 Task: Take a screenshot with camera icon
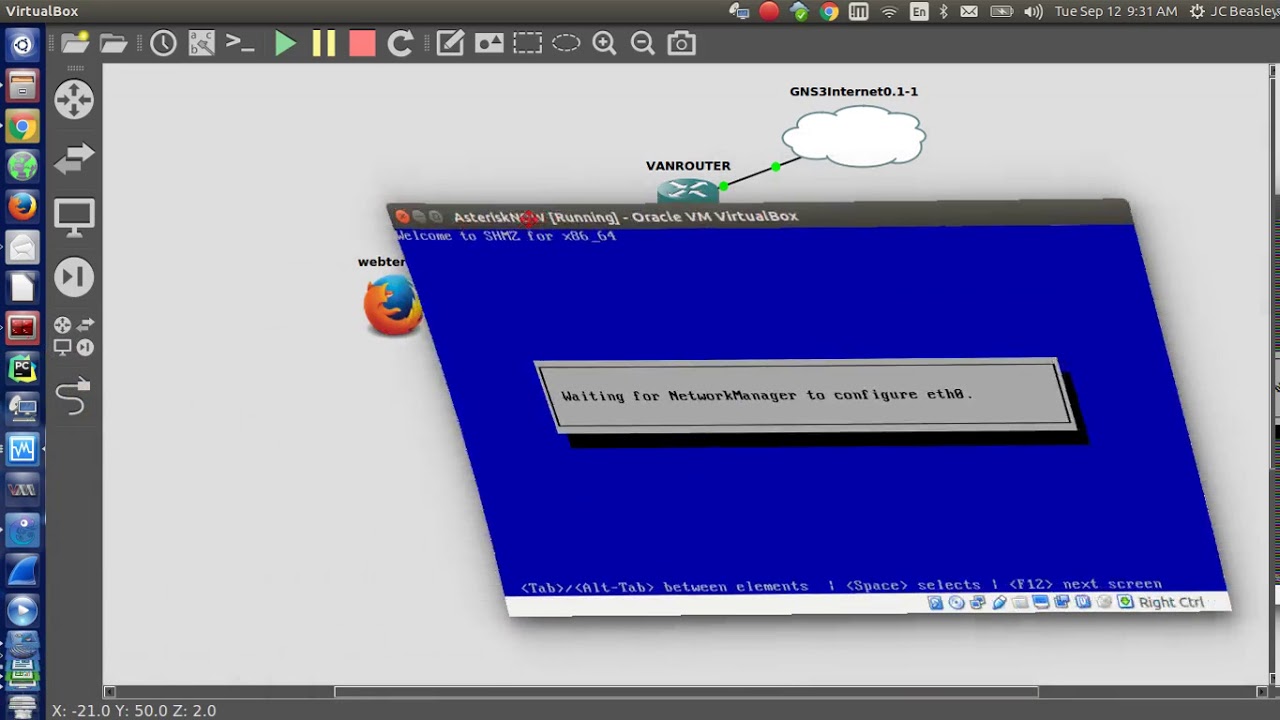(x=681, y=43)
